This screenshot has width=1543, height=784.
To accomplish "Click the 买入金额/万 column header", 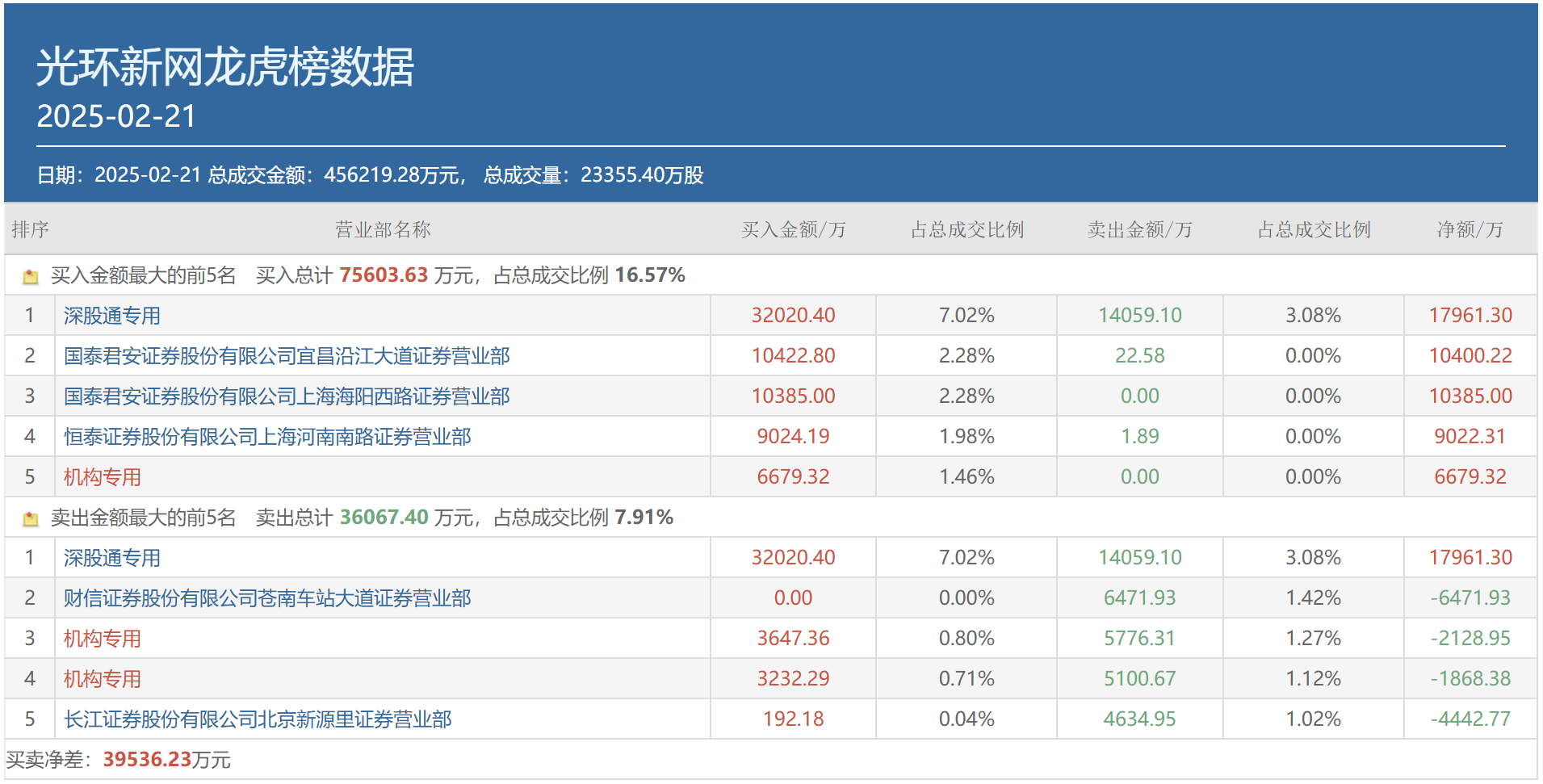I will pyautogui.click(x=793, y=230).
